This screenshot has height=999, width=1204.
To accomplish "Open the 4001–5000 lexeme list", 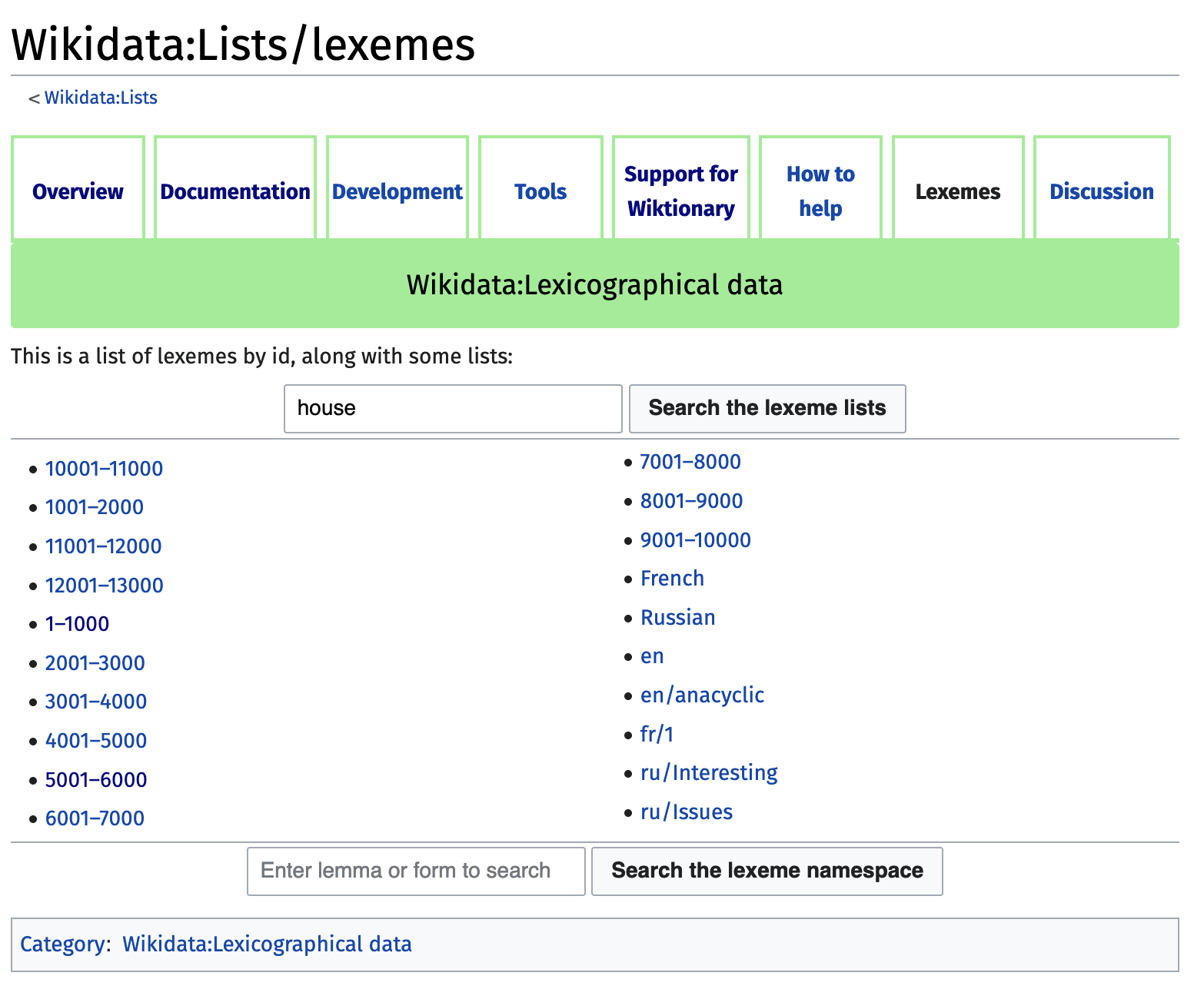I will [x=95, y=741].
